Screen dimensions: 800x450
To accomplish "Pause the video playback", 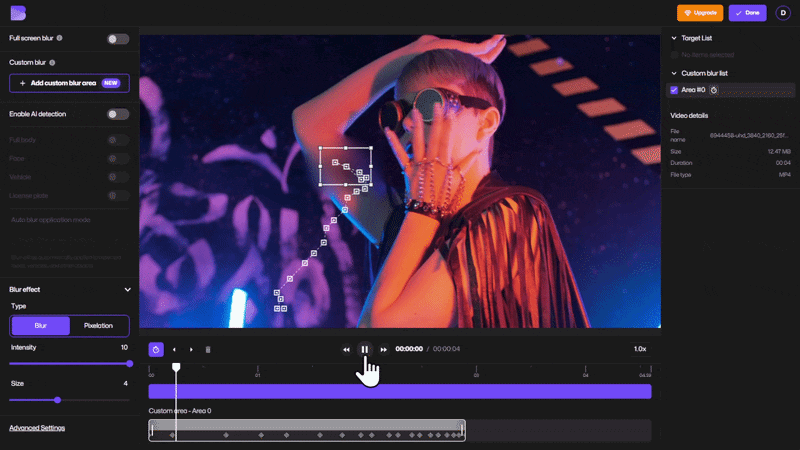I will [x=364, y=349].
